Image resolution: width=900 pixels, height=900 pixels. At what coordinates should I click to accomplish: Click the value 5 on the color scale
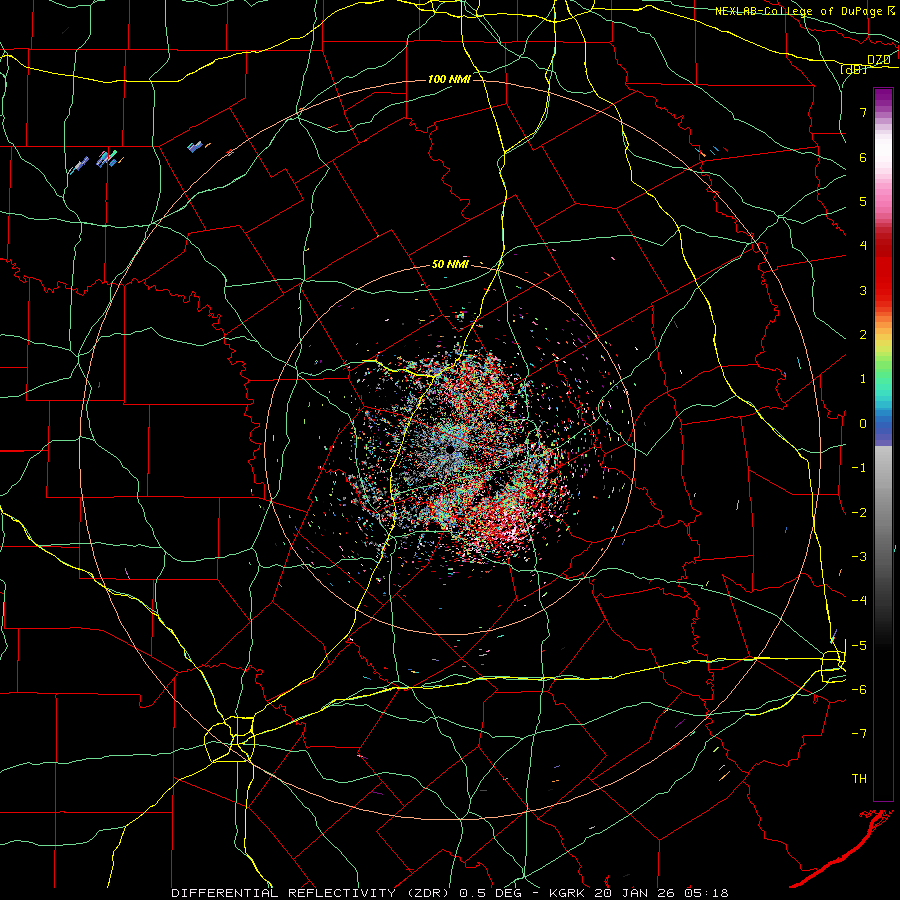click(863, 201)
